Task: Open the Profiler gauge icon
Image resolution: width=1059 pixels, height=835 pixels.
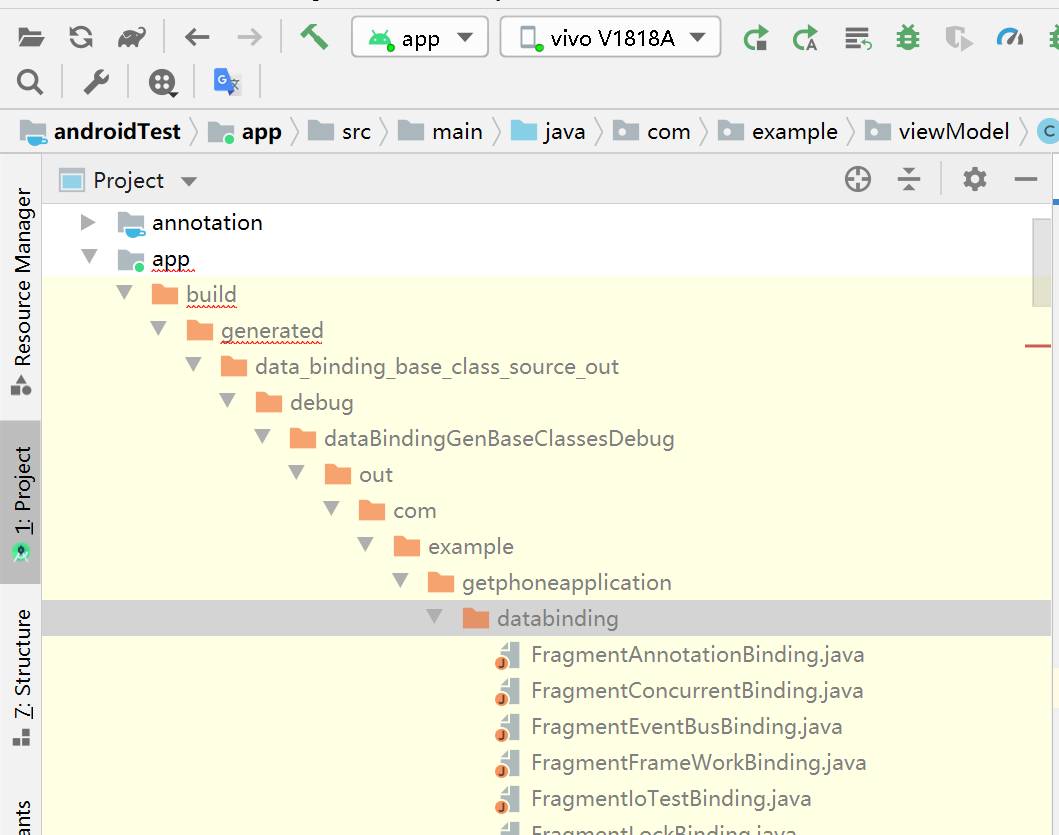Action: [x=1010, y=37]
